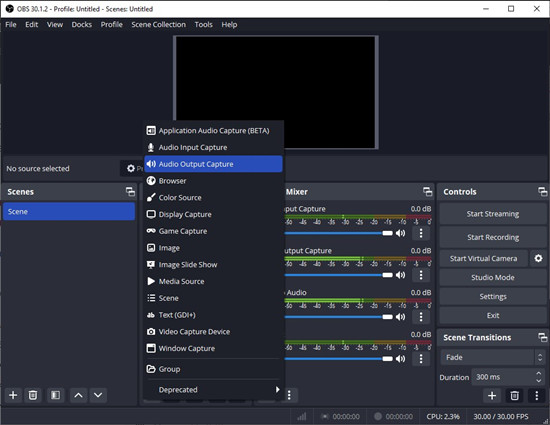Select Window Capture source
Viewport: 550px width, 425px height.
tap(213, 348)
